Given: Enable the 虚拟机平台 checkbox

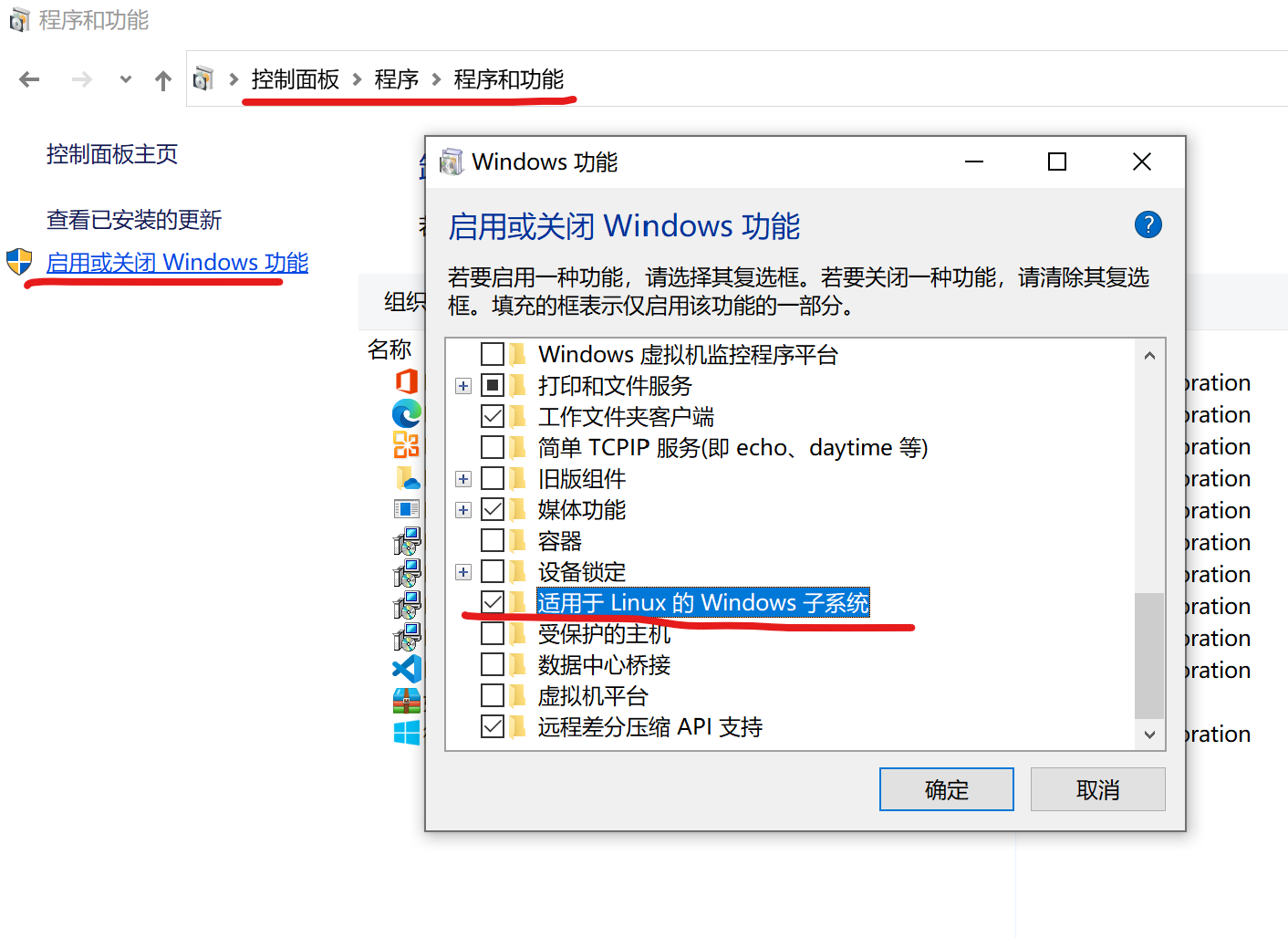Looking at the screenshot, I should click(493, 695).
